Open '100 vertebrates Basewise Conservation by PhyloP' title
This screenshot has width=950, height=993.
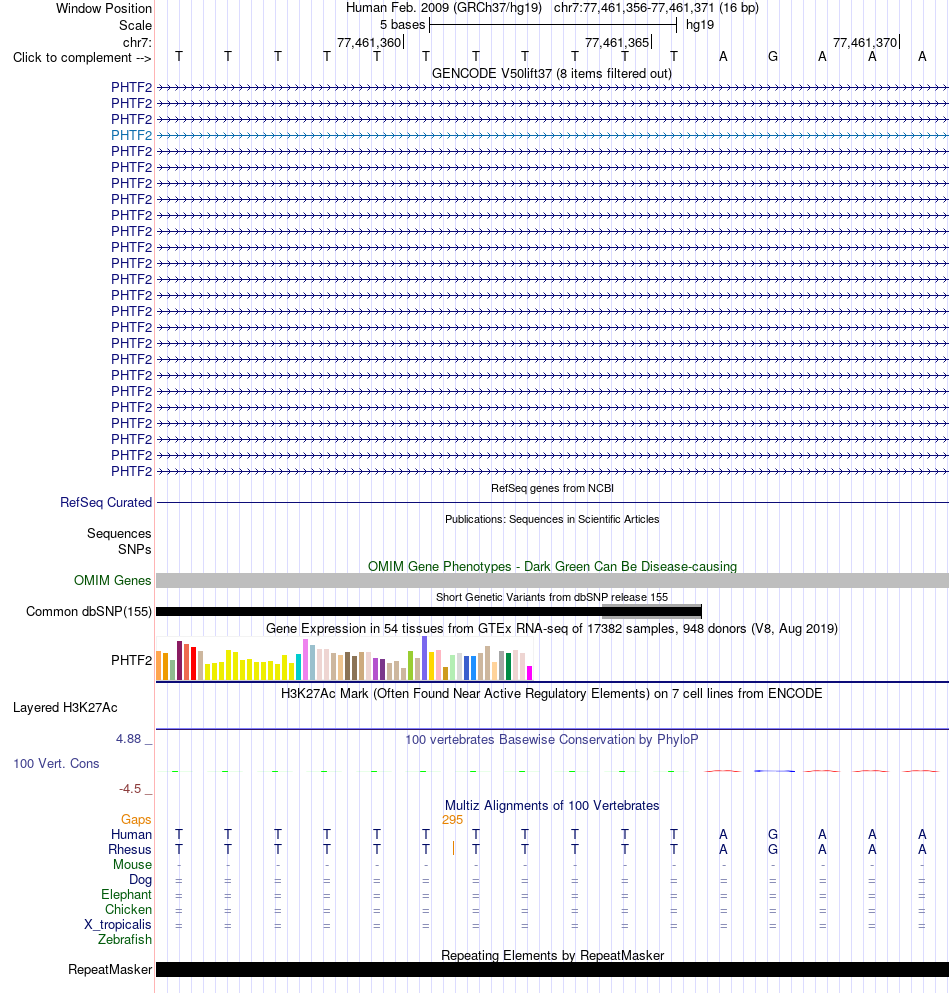coord(552,740)
